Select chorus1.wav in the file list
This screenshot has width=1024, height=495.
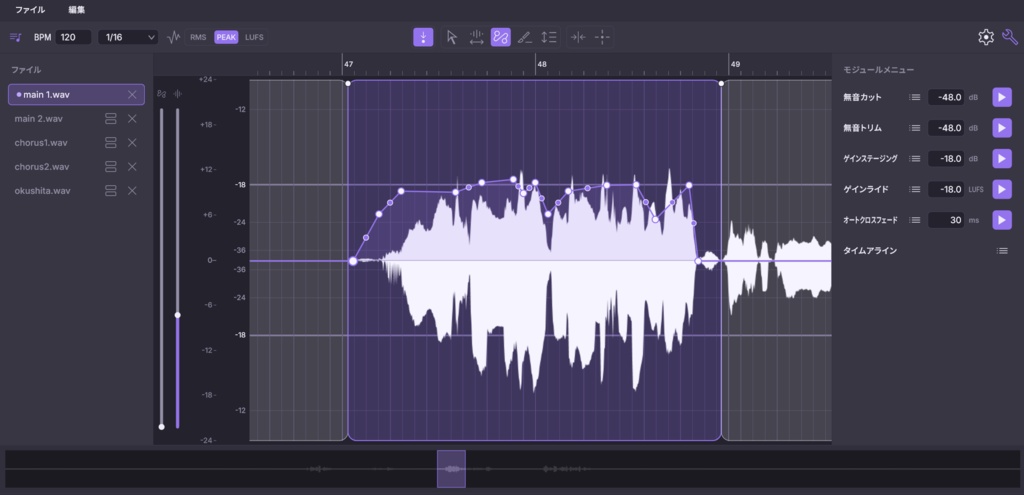pyautogui.click(x=41, y=142)
